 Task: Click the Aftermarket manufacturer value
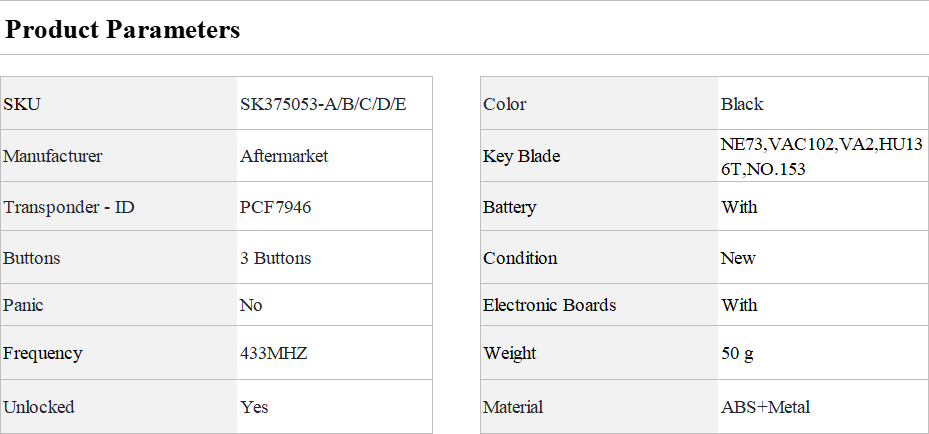(284, 156)
